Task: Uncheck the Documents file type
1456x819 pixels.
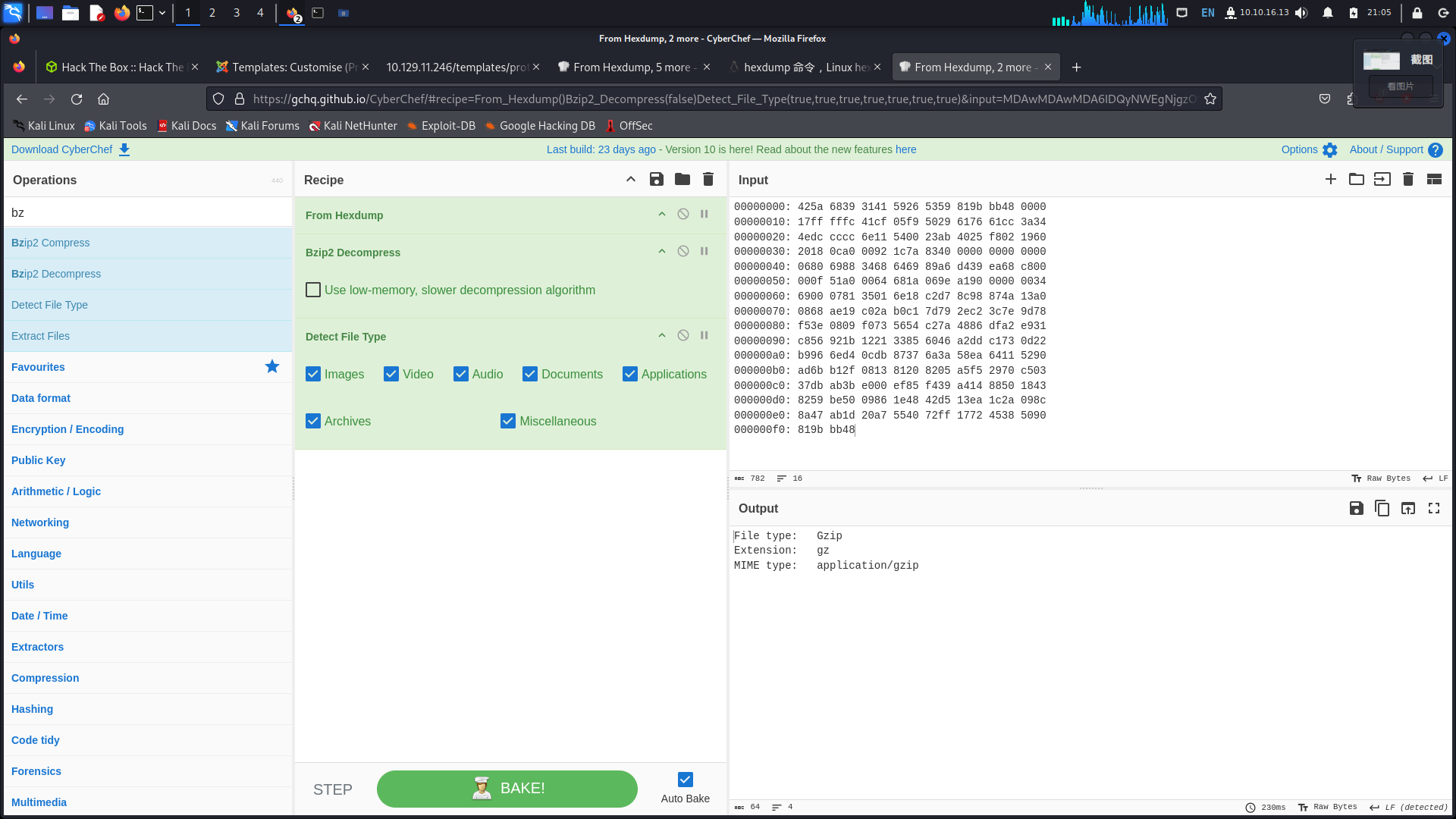Action: [x=530, y=374]
